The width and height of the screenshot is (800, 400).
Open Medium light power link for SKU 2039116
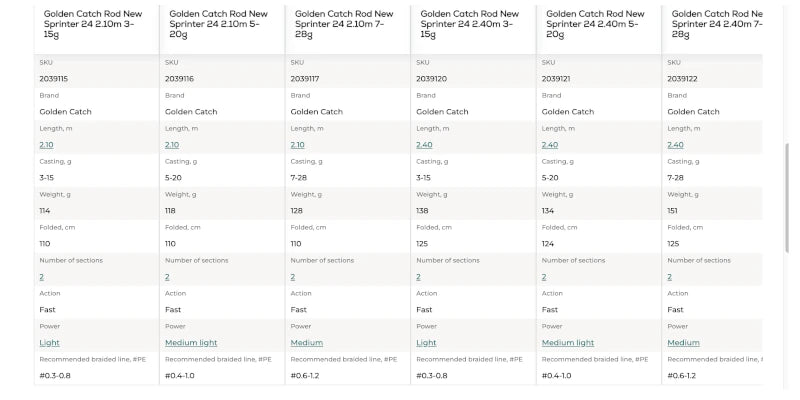click(190, 343)
